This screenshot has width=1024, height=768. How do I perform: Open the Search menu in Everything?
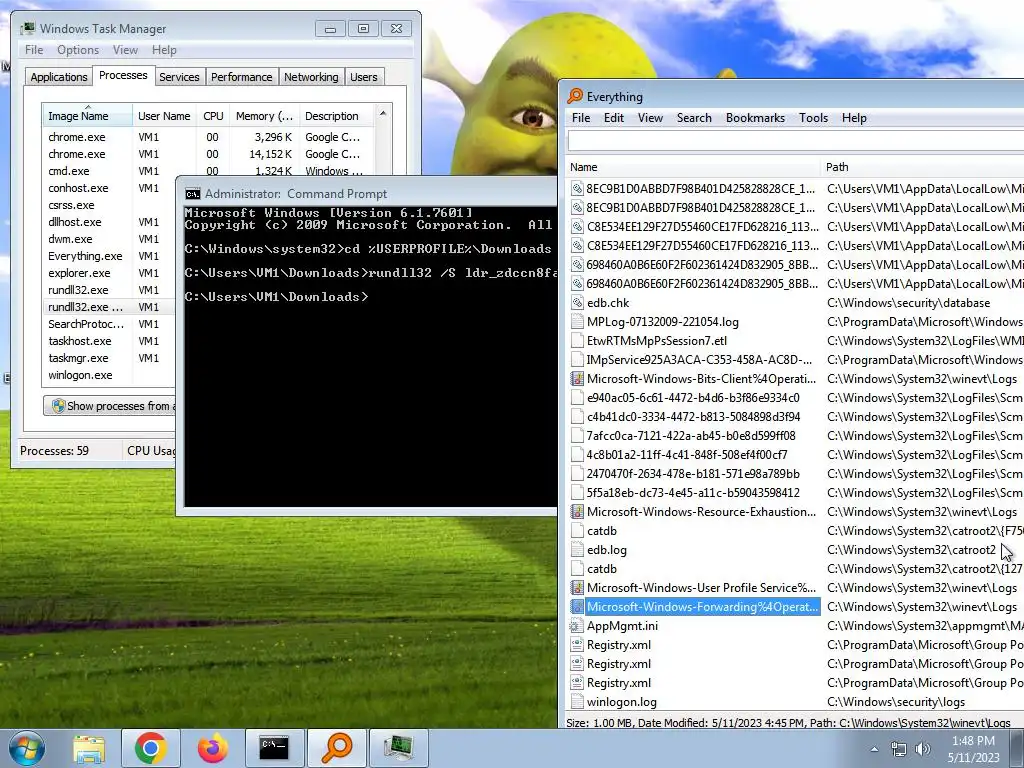[694, 118]
